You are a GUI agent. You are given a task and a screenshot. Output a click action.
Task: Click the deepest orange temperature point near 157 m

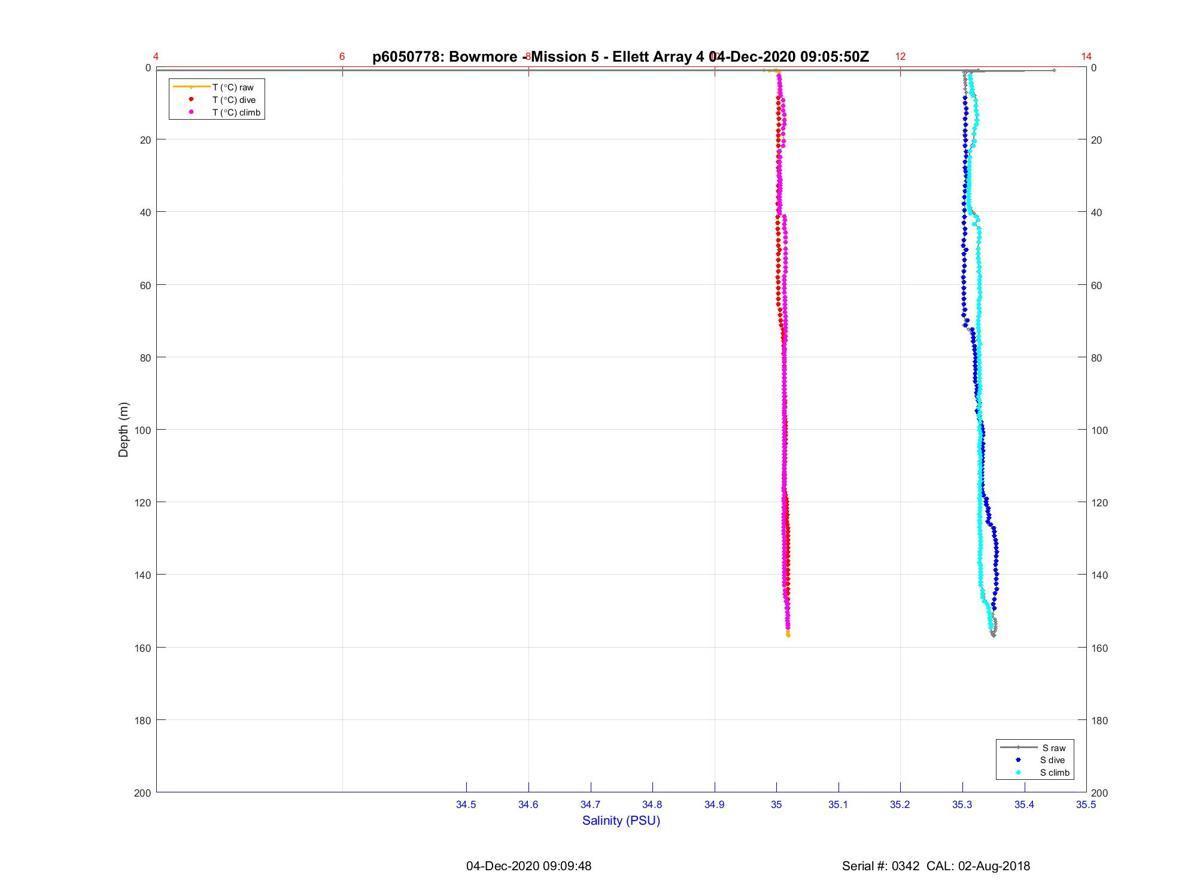pos(788,634)
